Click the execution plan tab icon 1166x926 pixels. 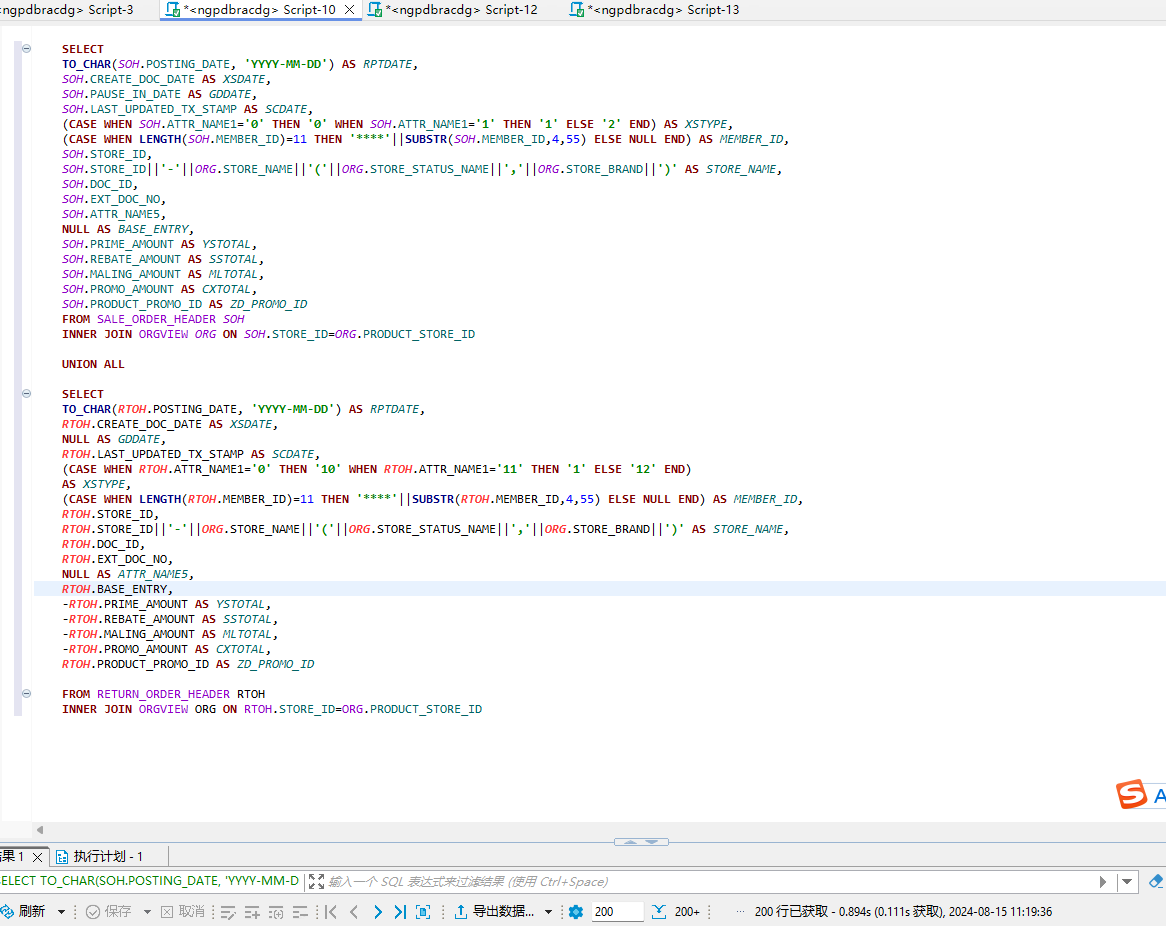pos(62,857)
